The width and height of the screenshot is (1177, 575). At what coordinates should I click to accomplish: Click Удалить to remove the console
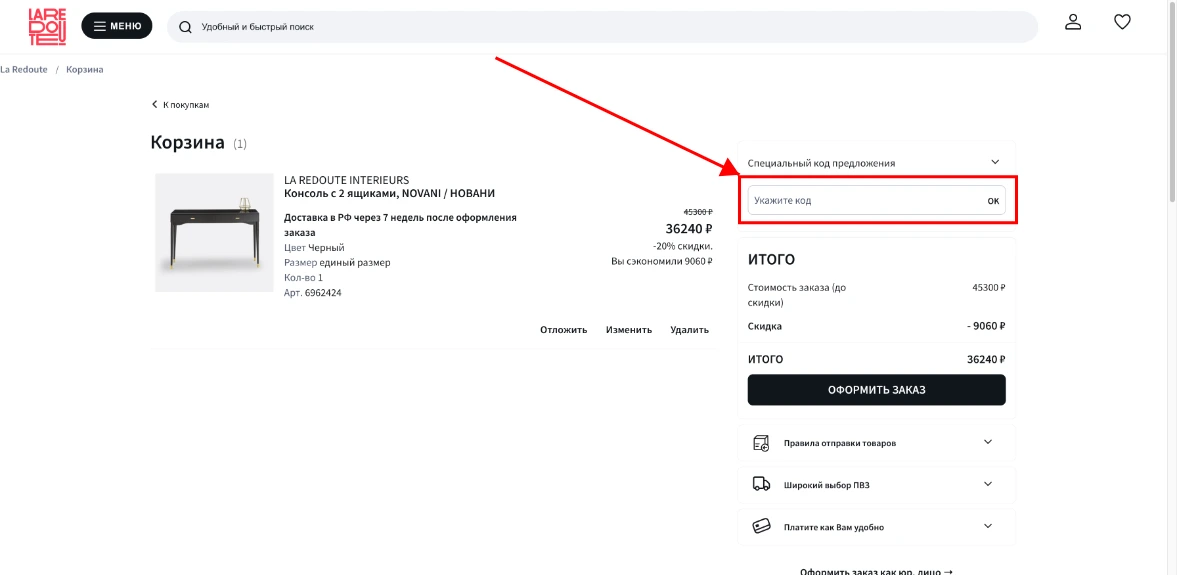(x=689, y=330)
